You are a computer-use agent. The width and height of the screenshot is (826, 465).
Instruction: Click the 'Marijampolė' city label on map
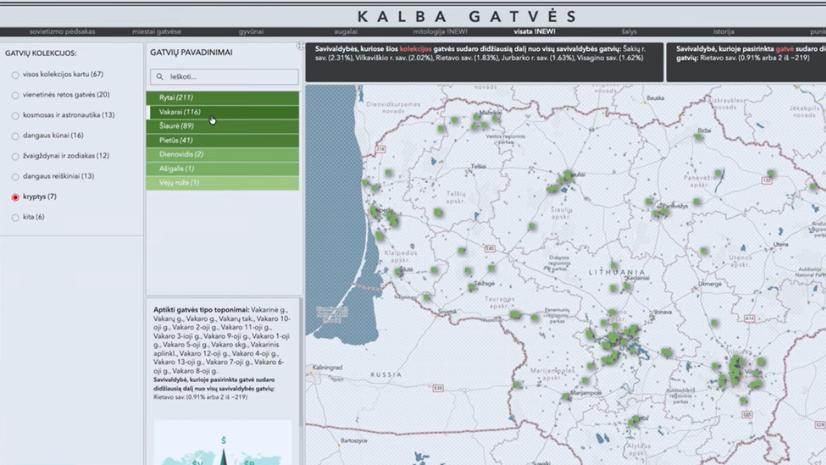coord(586,393)
